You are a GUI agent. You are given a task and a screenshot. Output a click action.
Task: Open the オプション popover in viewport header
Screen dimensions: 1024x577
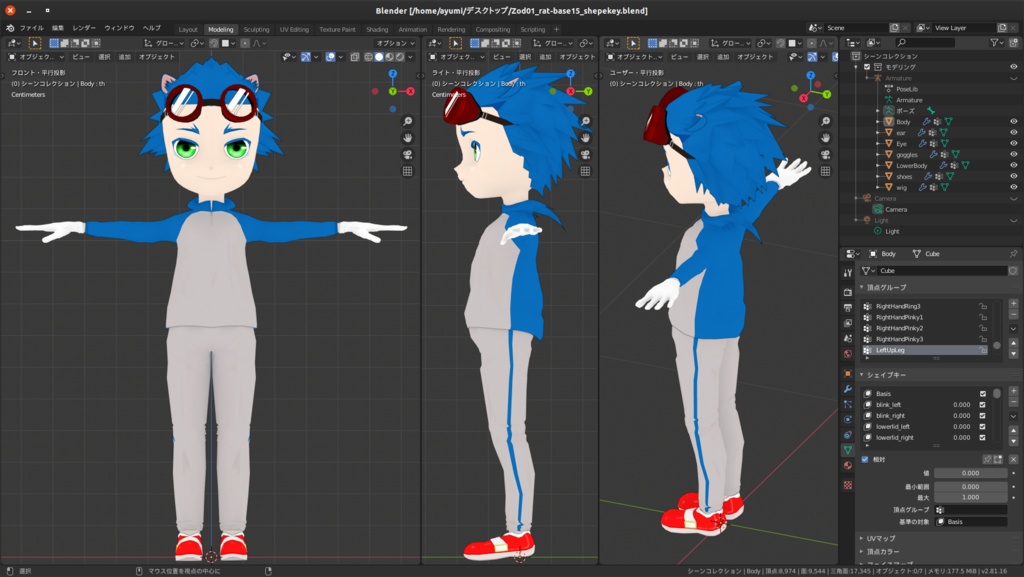pyautogui.click(x=394, y=44)
